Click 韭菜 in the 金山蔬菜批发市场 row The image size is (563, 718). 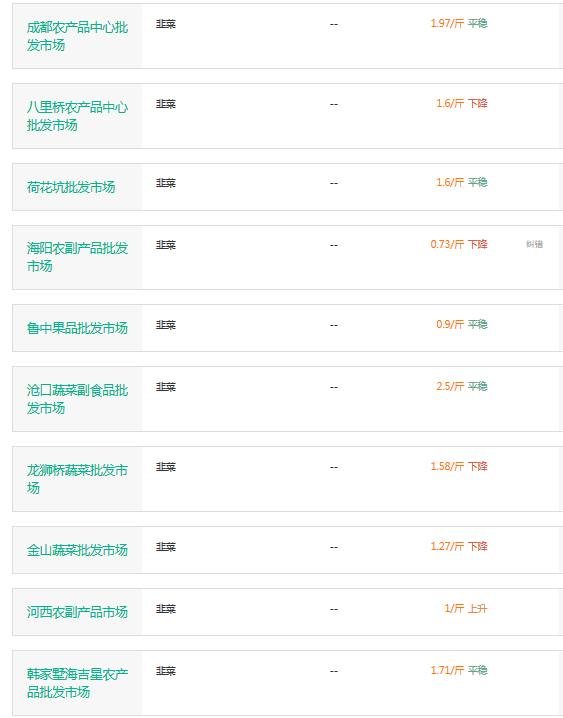click(166, 547)
